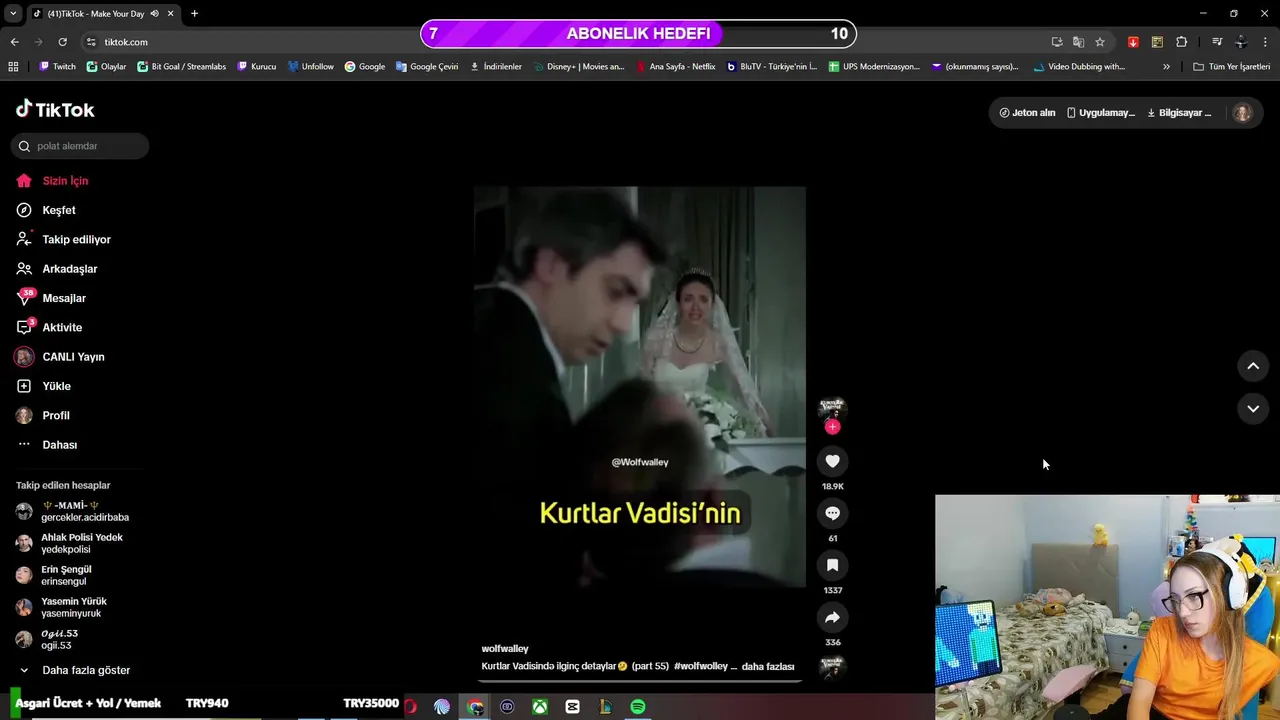Click Jeton alın coins button
Image resolution: width=1280 pixels, height=720 pixels.
coord(1027,113)
